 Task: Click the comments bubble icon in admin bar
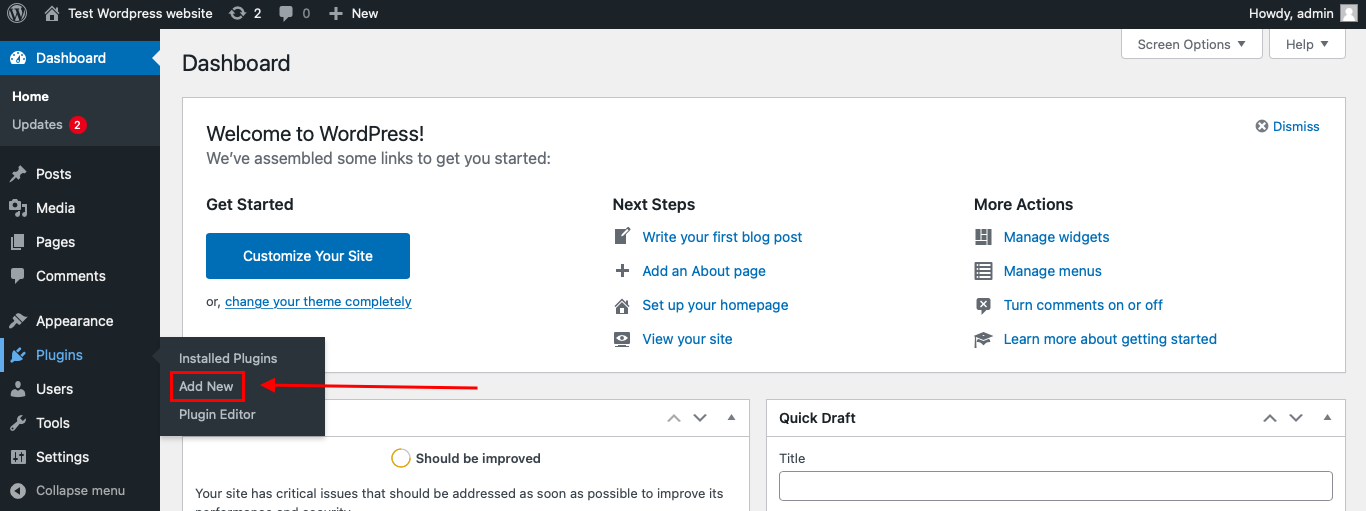[x=287, y=14]
